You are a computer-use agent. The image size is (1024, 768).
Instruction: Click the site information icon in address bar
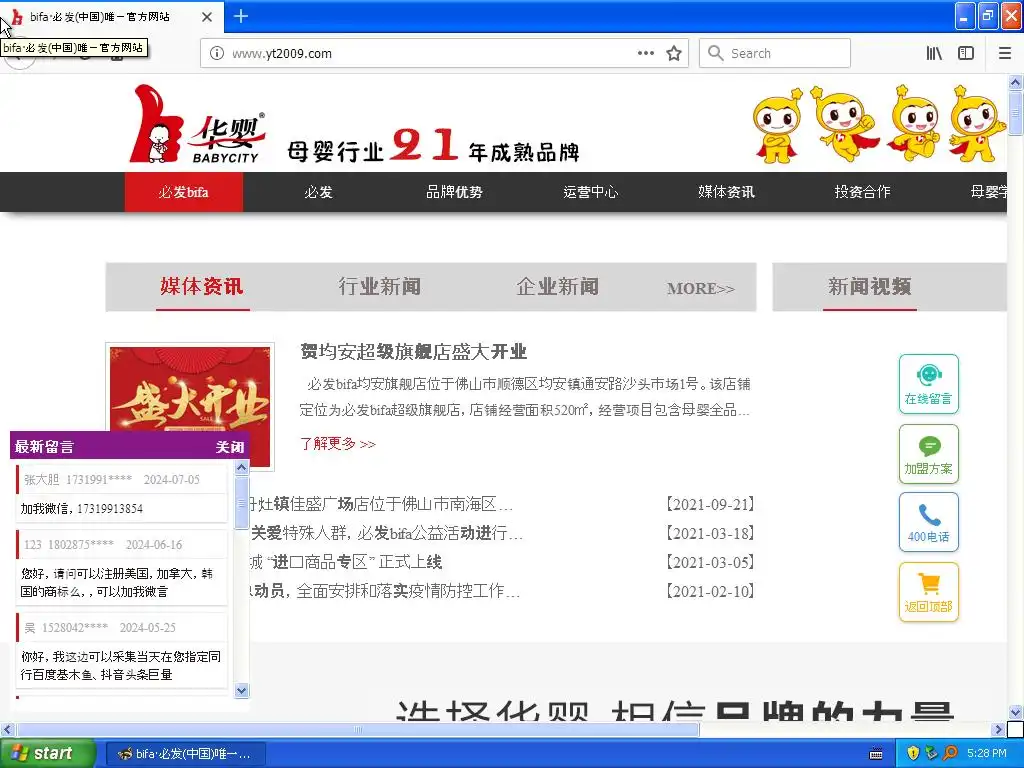pos(216,54)
